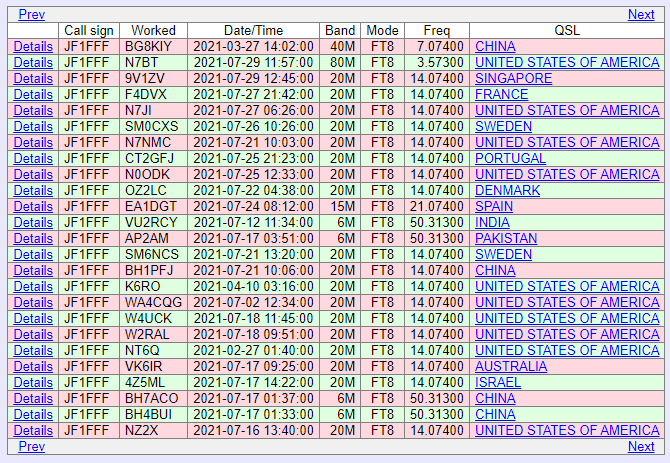Open Details for the 4Z5ML contact

tap(33, 383)
